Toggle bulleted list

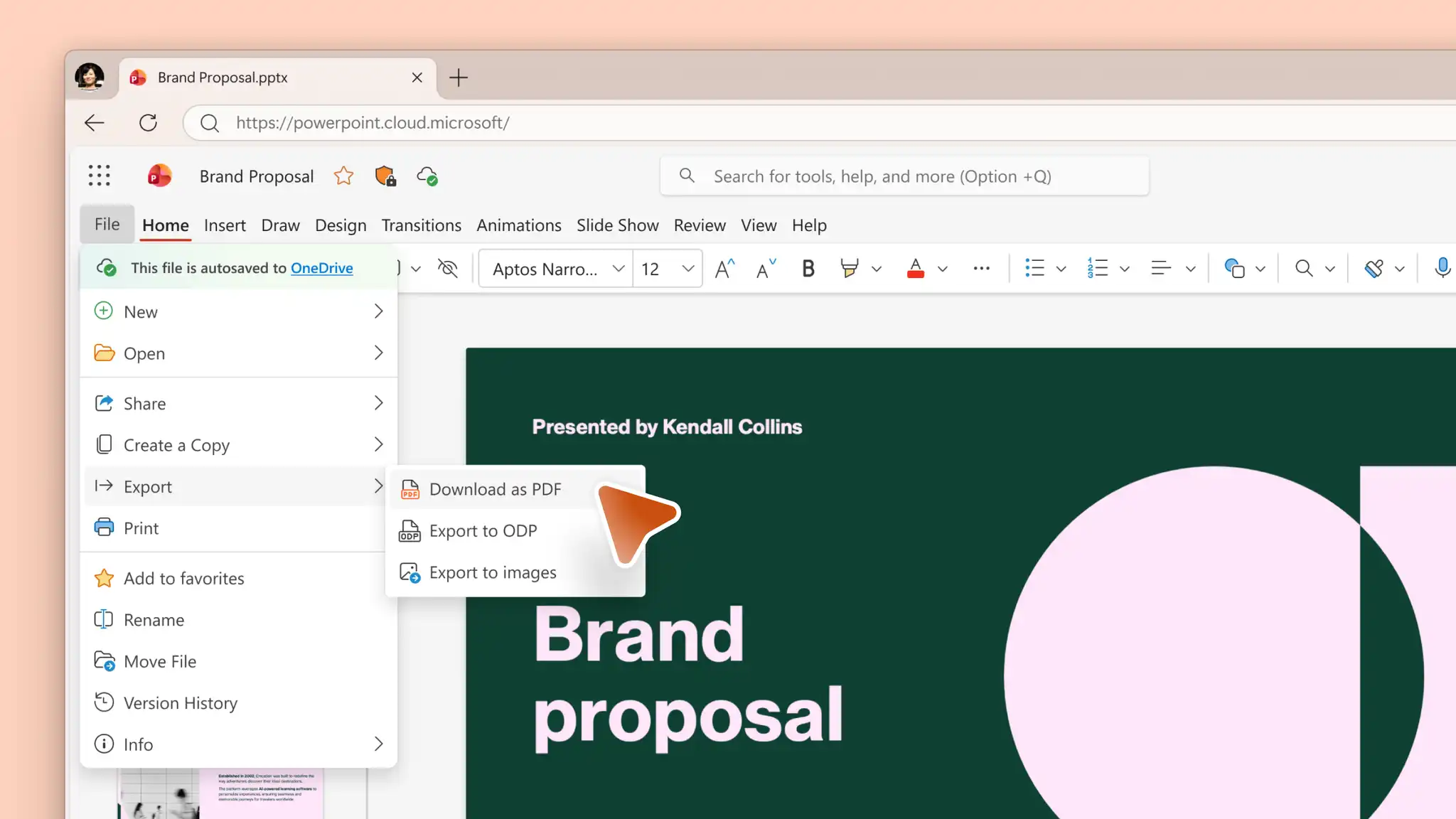point(1034,269)
